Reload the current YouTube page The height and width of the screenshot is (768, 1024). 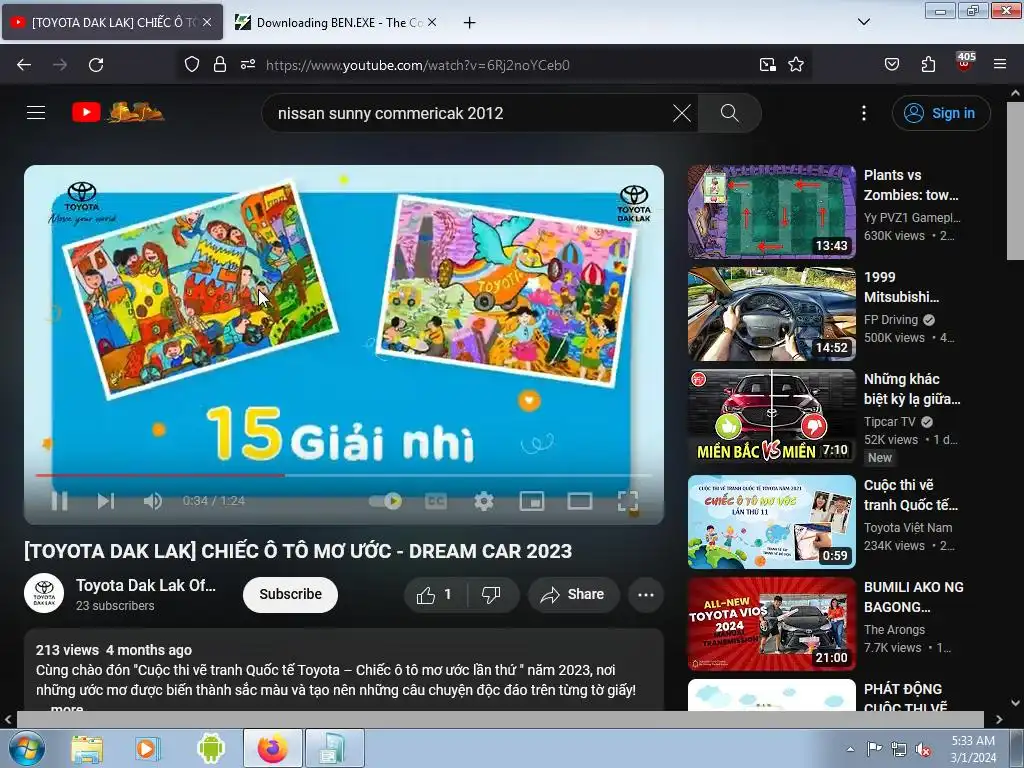tap(96, 65)
